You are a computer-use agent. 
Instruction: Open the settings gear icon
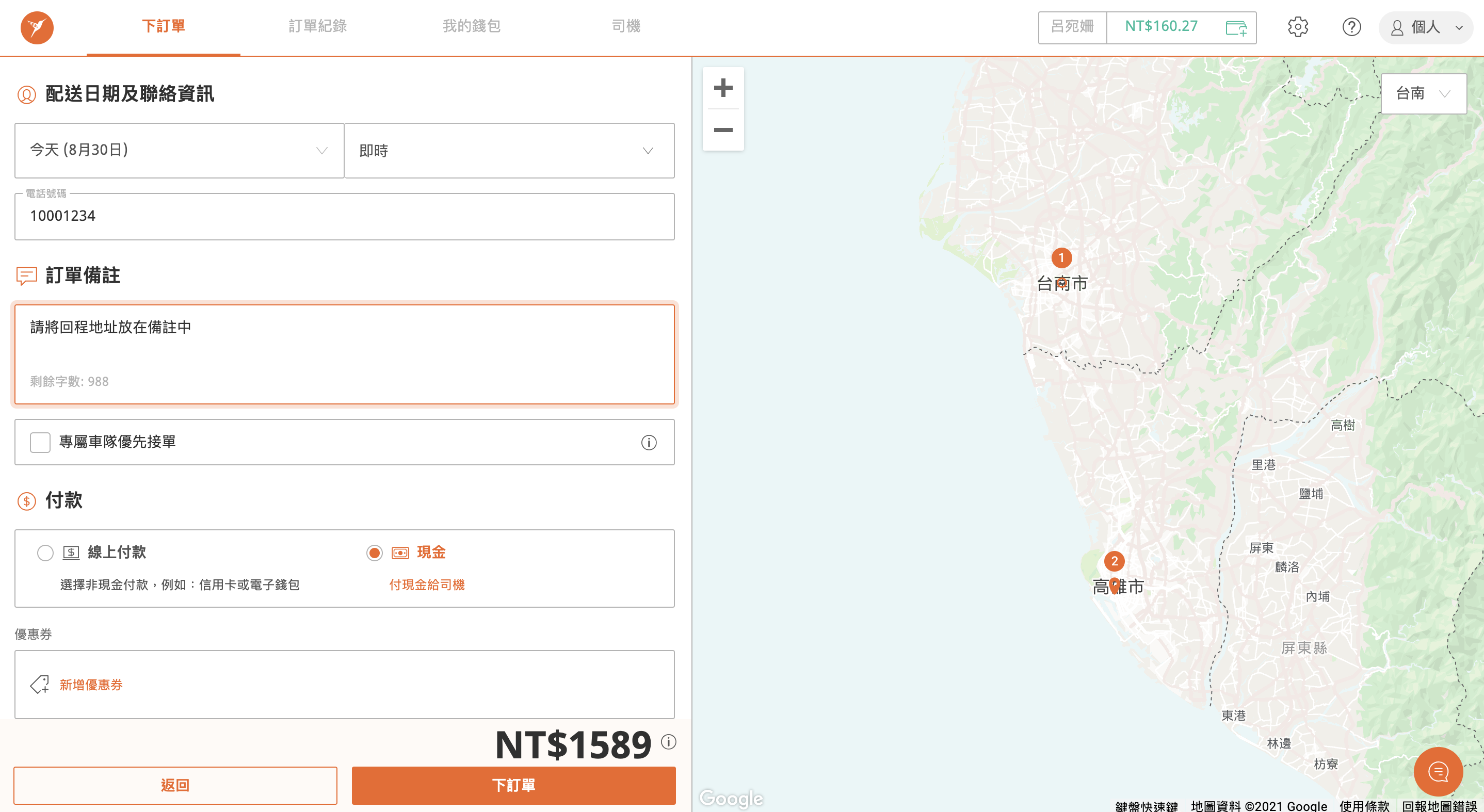pyautogui.click(x=1298, y=27)
